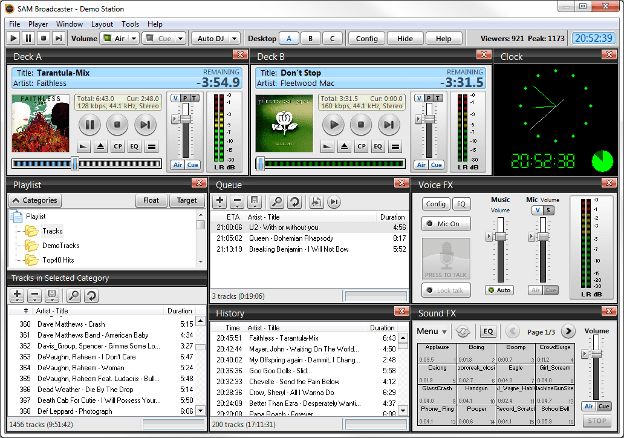Screen dimensions: 624x438
Task: Click Deck B round stop button
Action: coord(361,125)
